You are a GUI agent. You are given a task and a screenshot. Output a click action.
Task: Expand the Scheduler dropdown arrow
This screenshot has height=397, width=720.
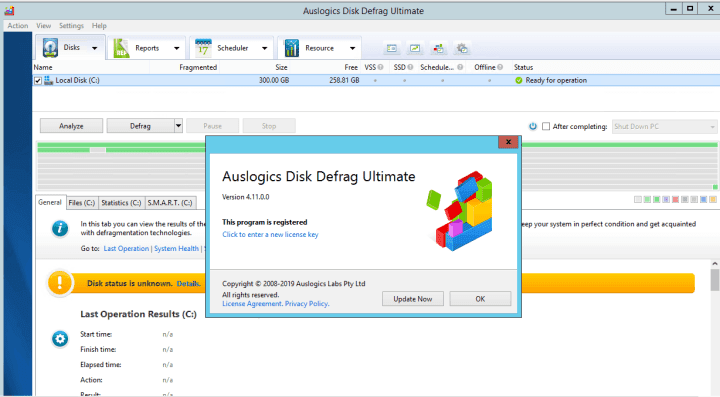click(264, 48)
